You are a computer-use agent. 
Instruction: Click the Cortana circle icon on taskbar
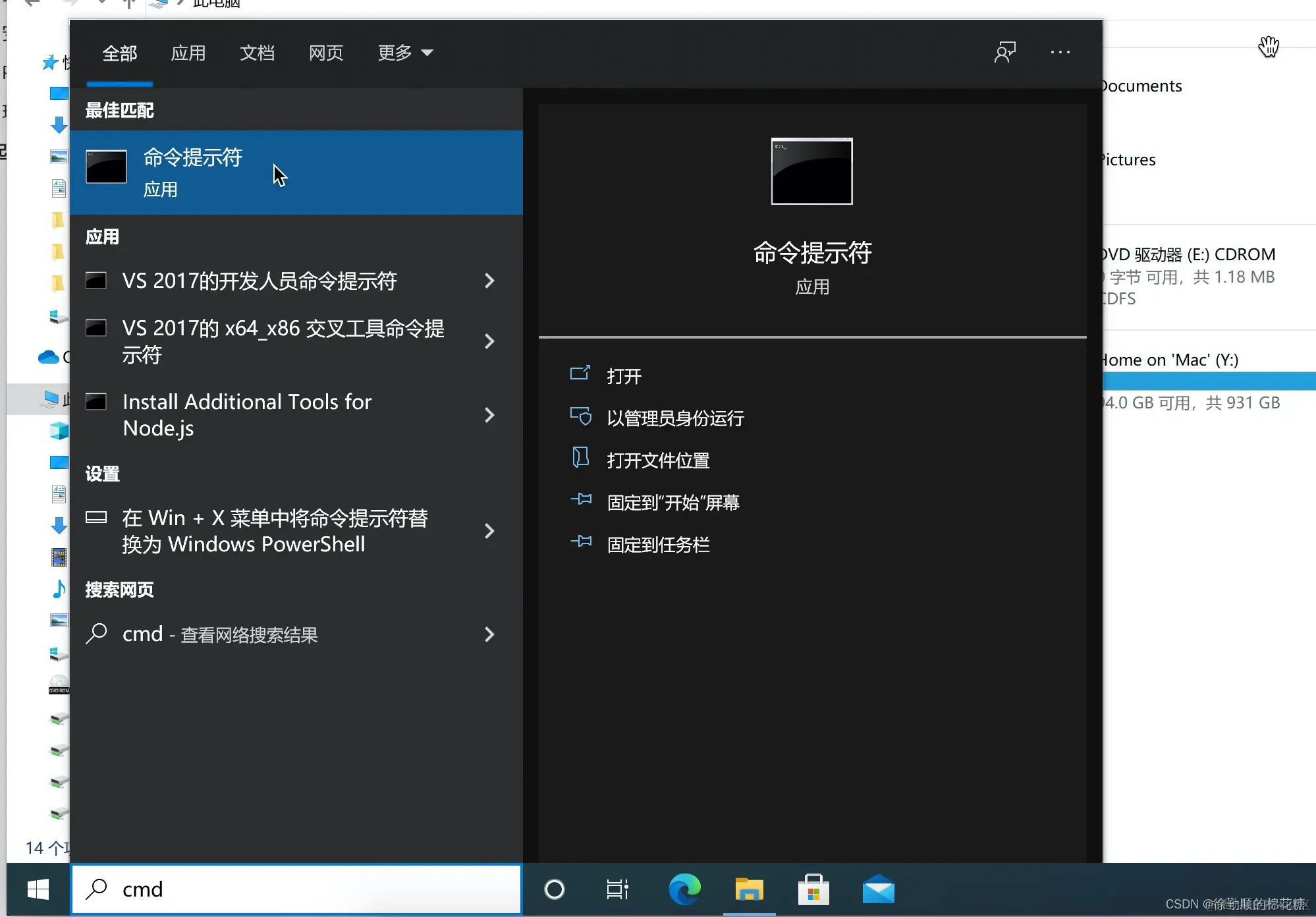(553, 889)
